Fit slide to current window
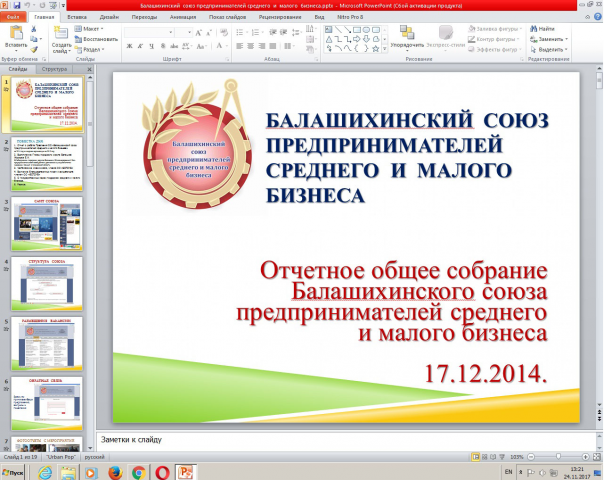 (x=597, y=457)
